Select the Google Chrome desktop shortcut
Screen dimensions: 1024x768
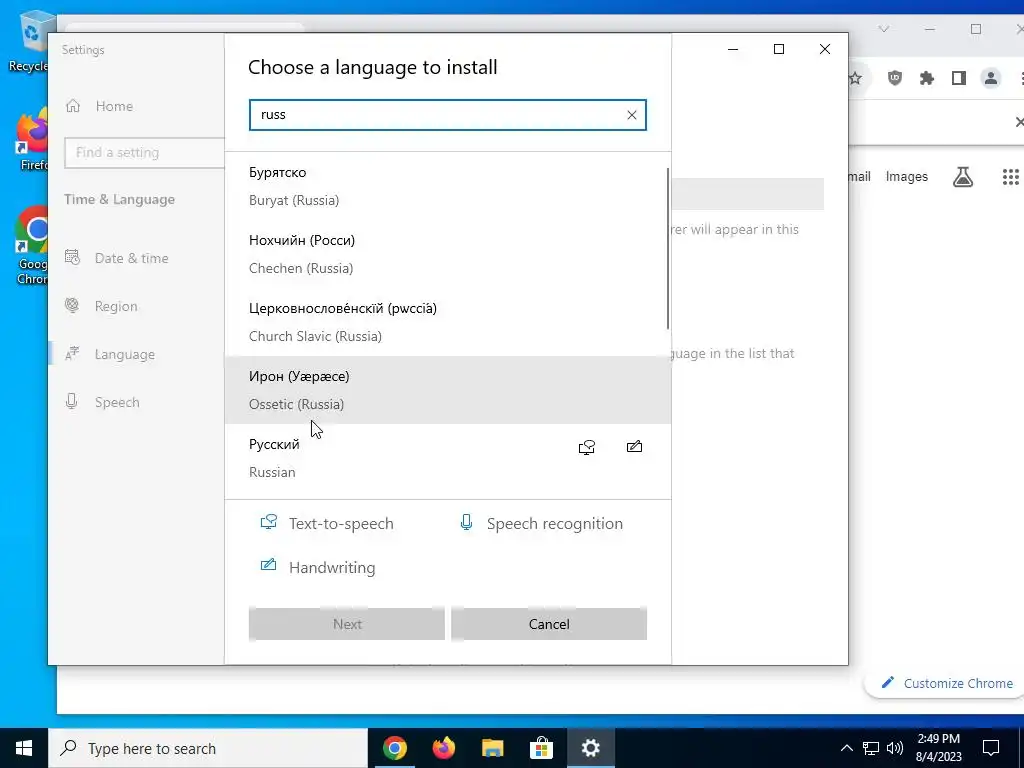(32, 246)
